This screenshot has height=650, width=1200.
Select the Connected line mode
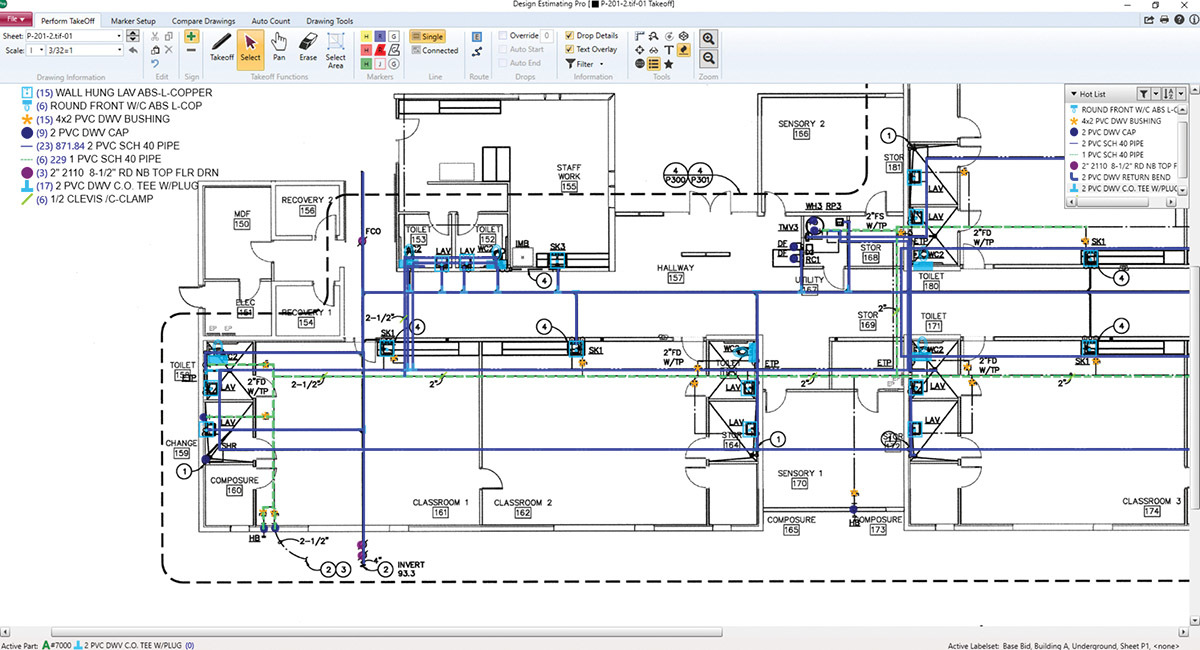(434, 50)
